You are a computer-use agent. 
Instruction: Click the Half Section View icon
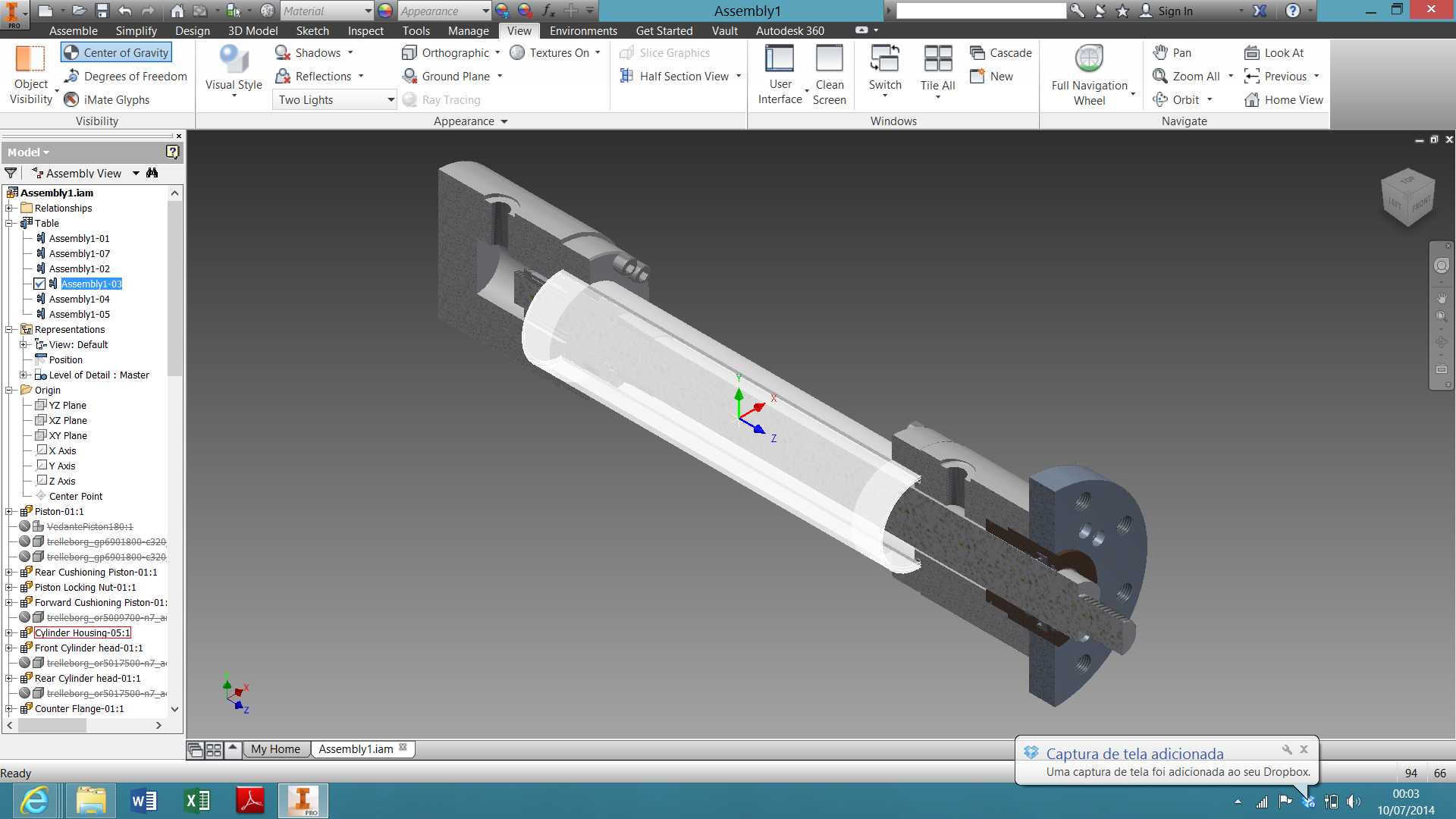(627, 76)
